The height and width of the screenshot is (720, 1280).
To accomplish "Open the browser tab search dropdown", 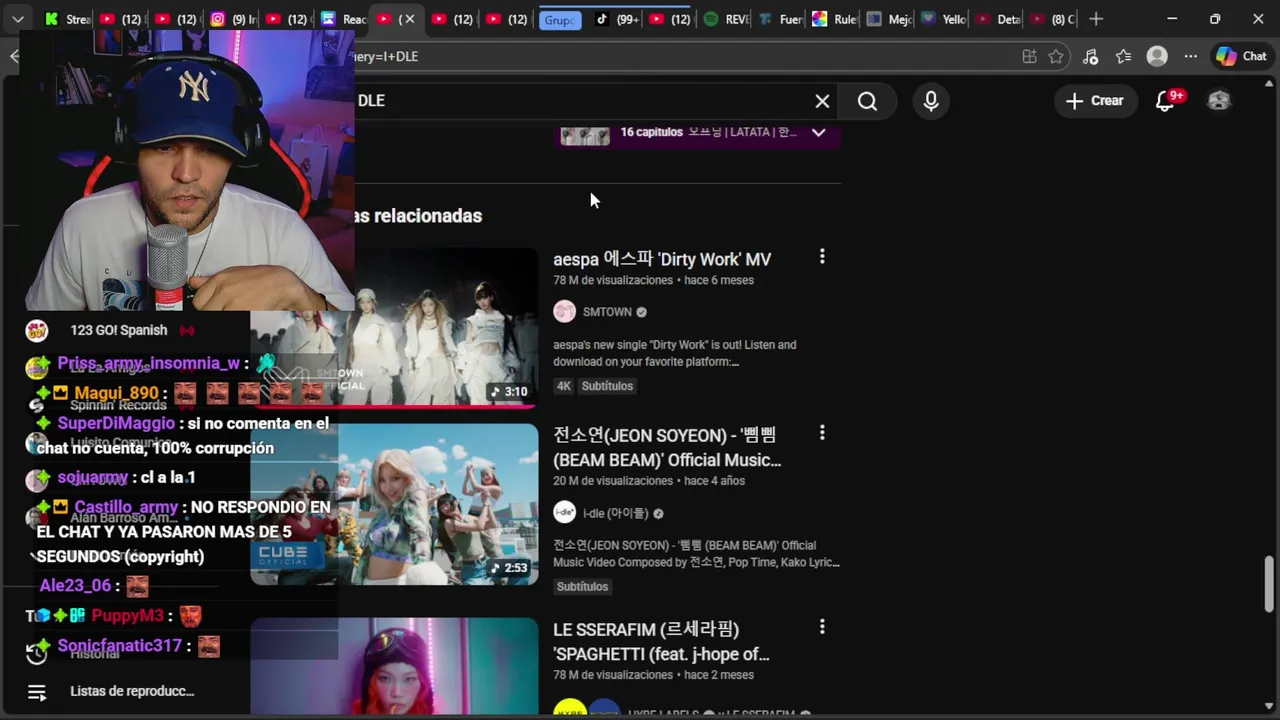I will (x=18, y=19).
